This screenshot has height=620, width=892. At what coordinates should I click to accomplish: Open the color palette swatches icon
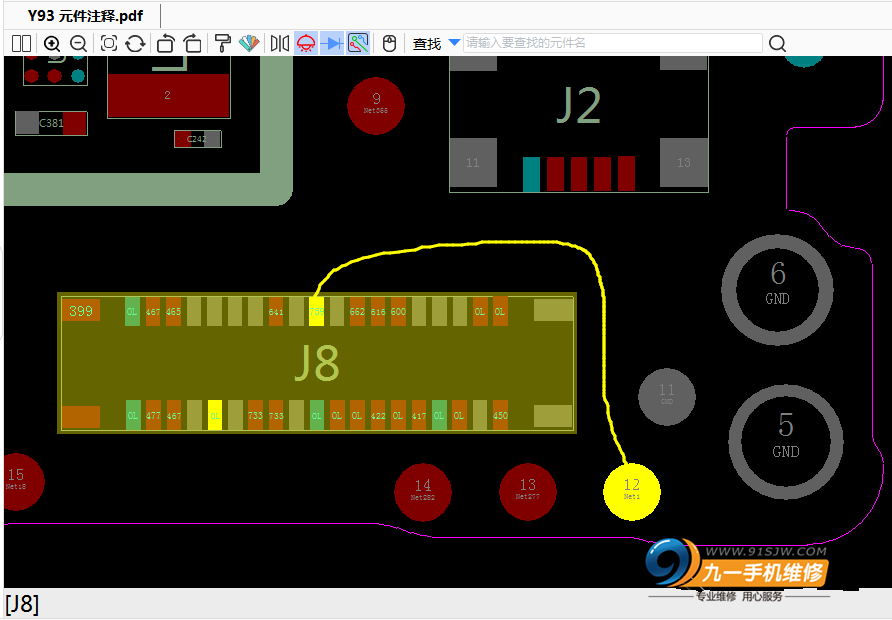[249, 43]
